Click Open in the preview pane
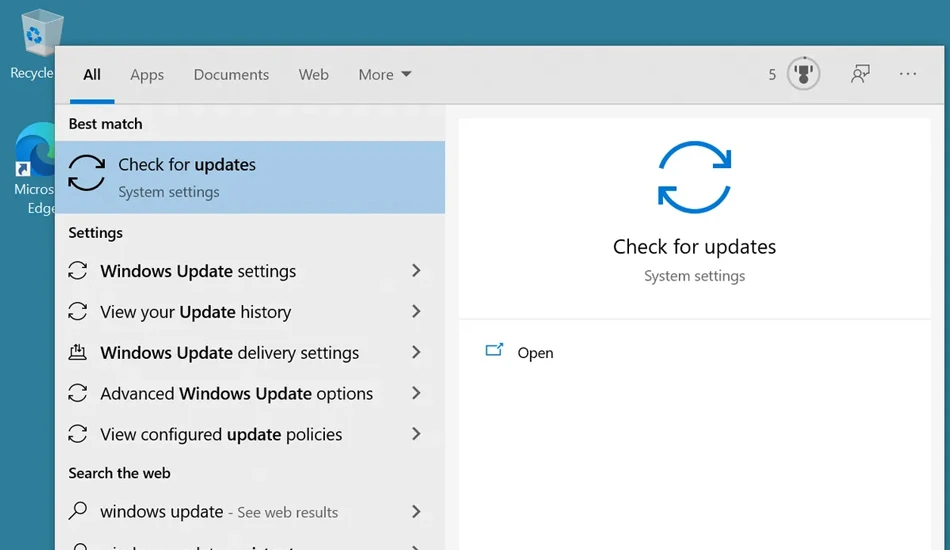Screen dimensions: 950x550 (535, 353)
